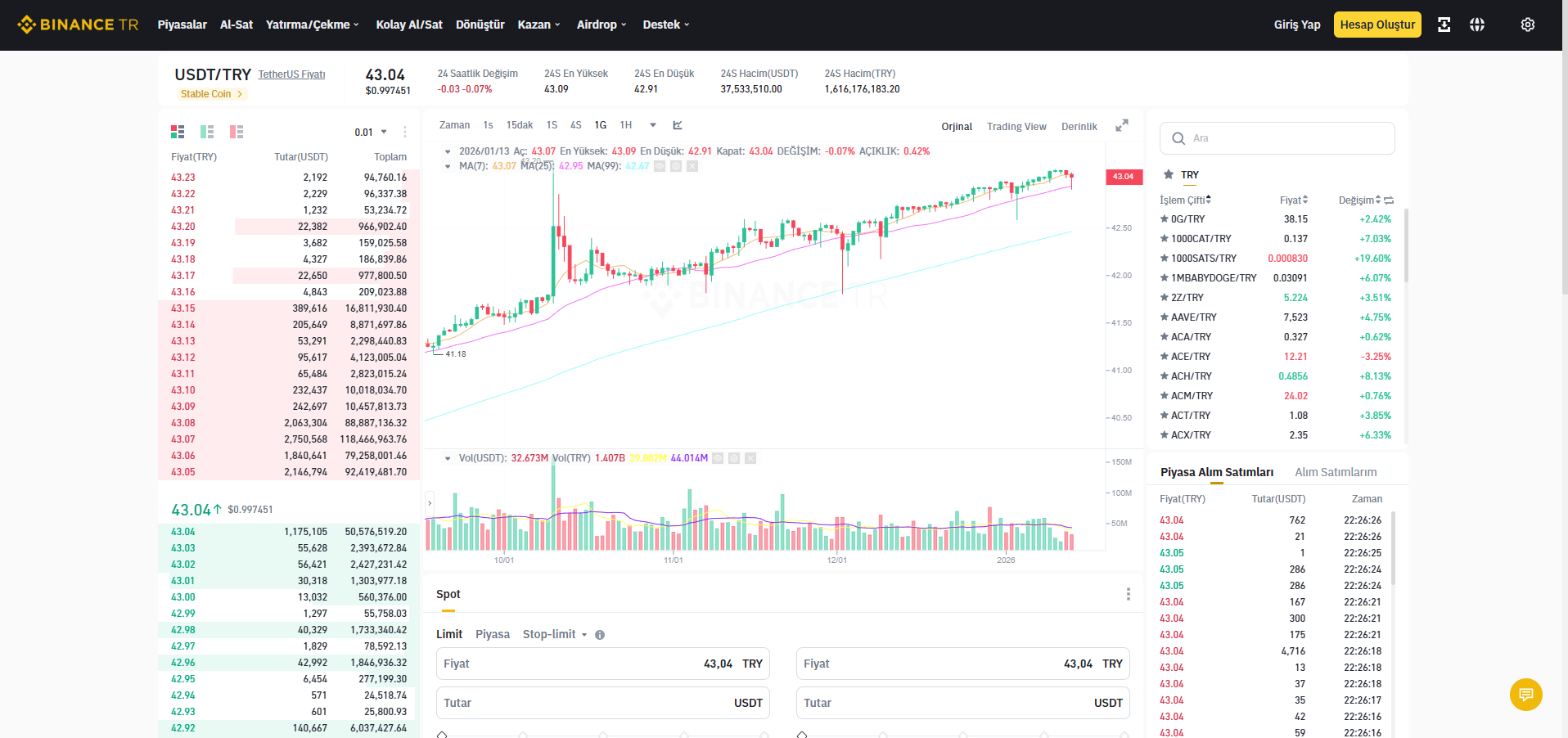Expand more chart interval options arrow

(x=653, y=125)
